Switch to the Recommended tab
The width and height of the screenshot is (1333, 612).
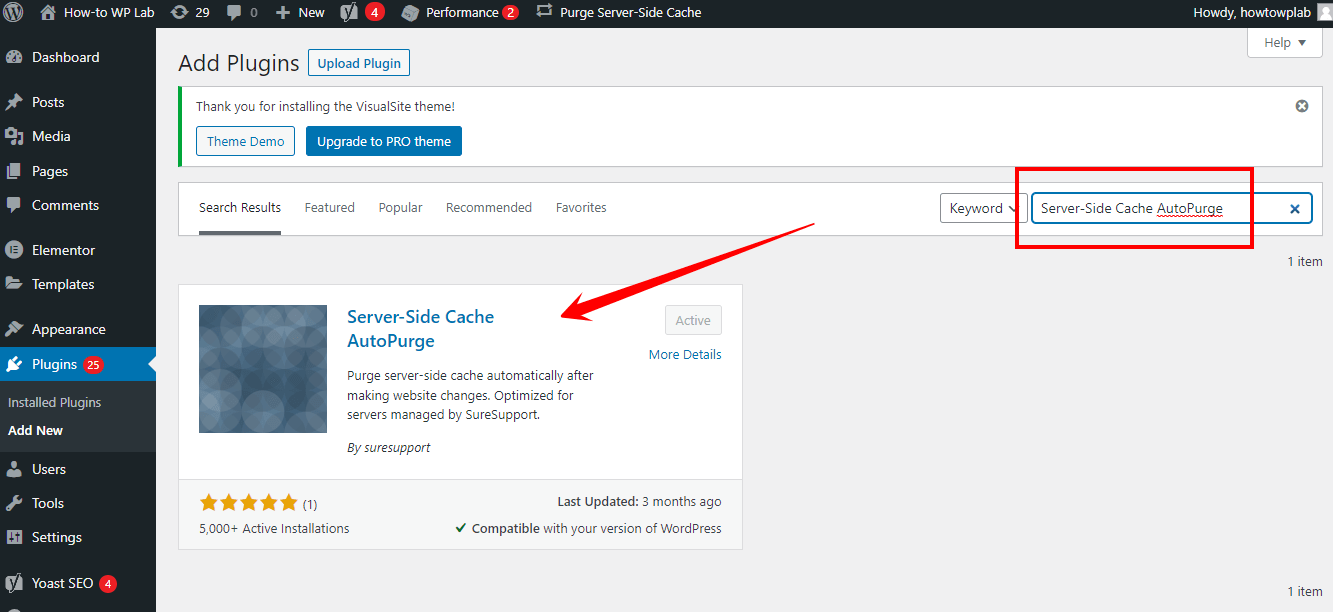coord(489,208)
